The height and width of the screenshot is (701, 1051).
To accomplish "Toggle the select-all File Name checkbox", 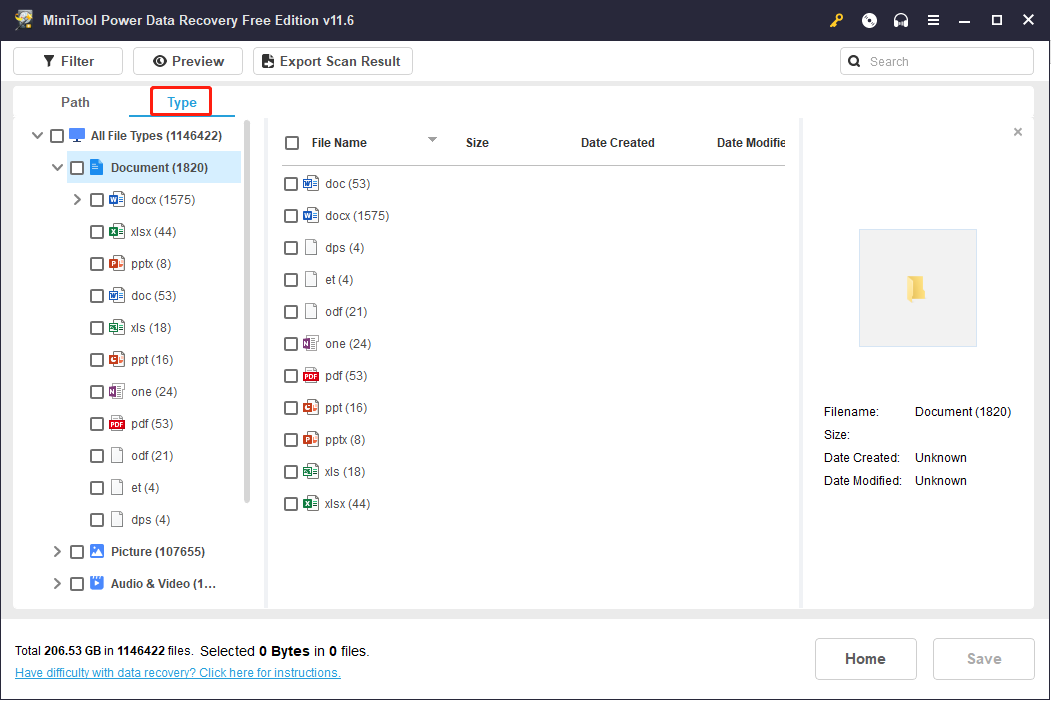I will click(x=292, y=143).
